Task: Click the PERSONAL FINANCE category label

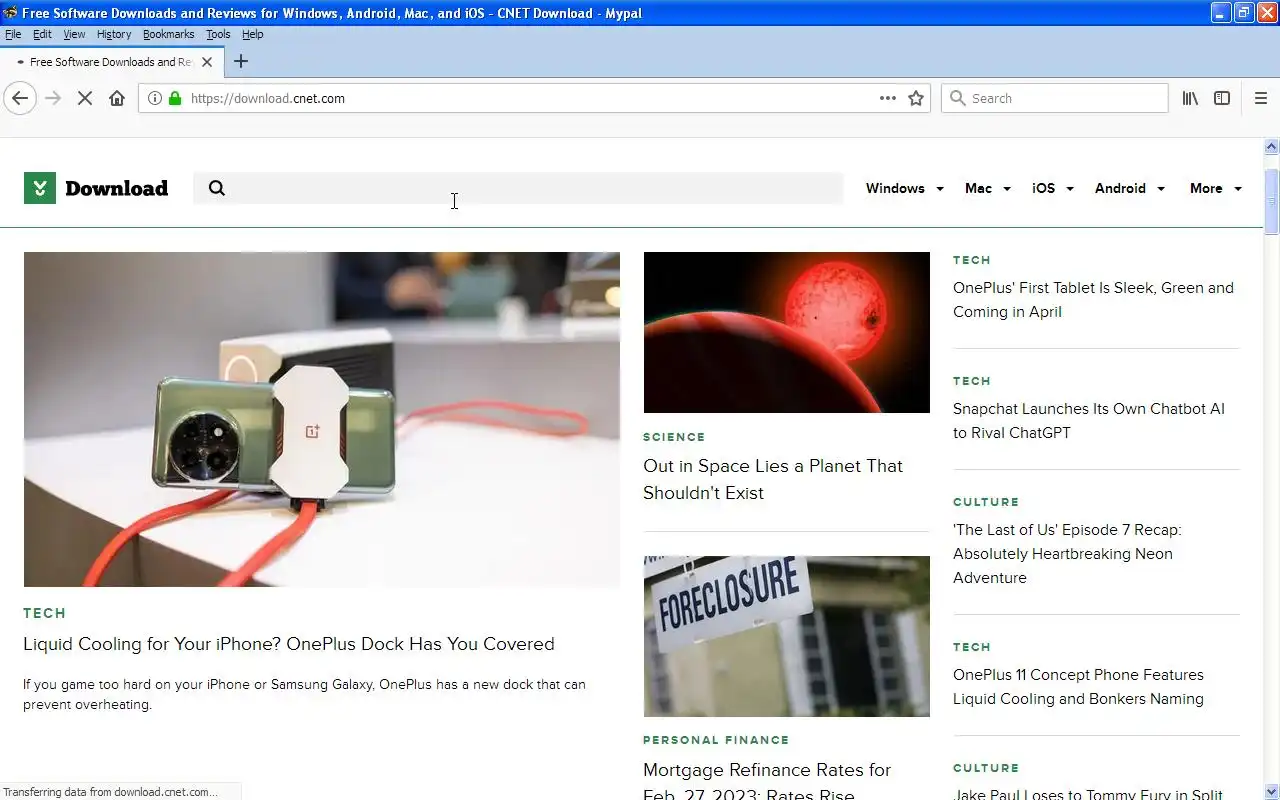Action: click(x=716, y=740)
